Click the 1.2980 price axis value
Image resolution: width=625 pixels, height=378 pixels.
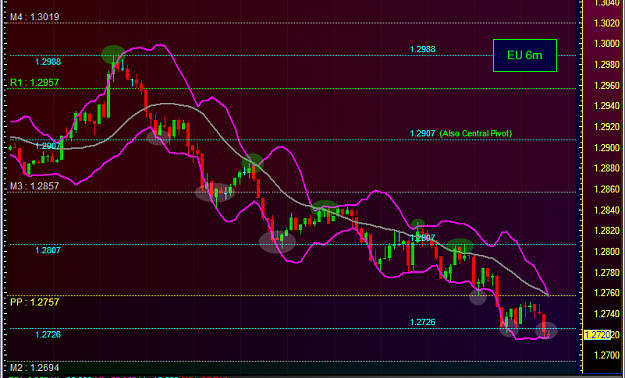point(608,65)
